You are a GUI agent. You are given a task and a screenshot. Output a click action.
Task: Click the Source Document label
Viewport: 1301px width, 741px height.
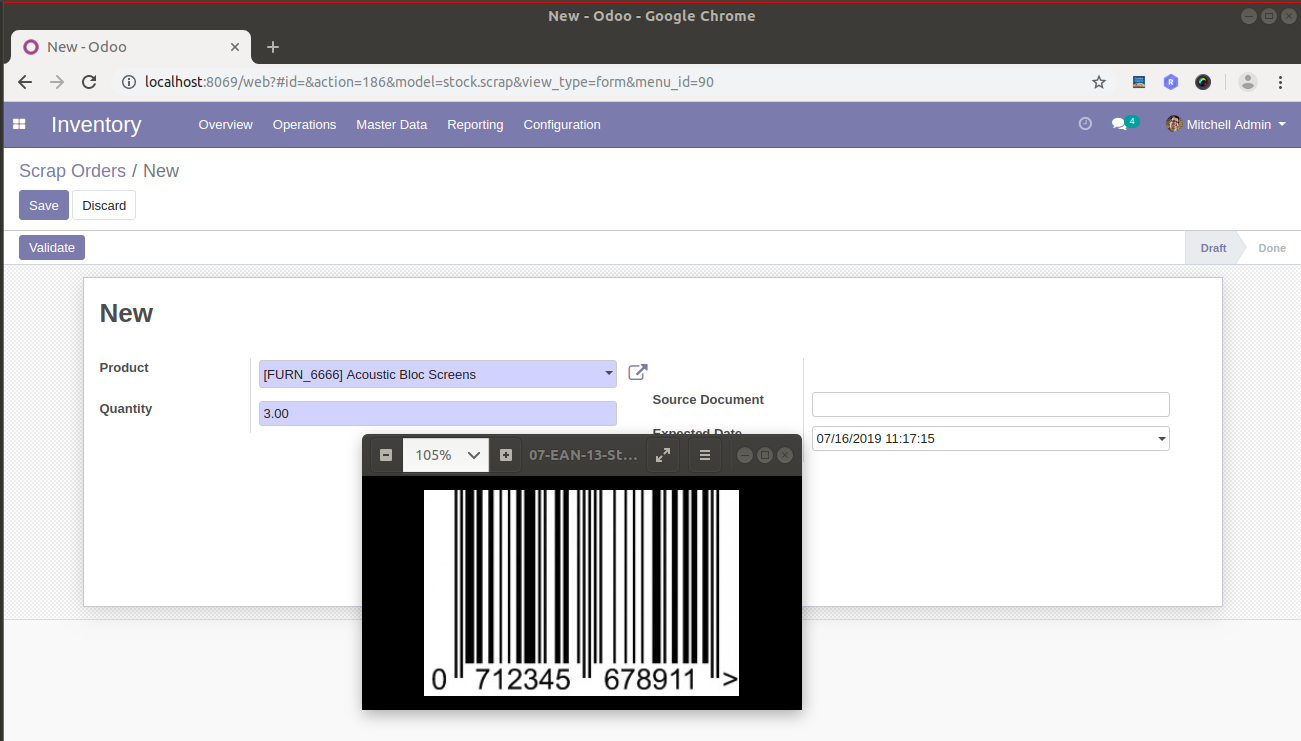(708, 400)
